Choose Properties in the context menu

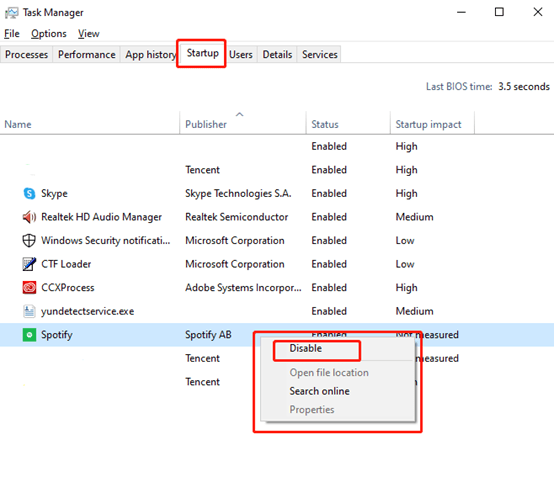pyautogui.click(x=312, y=409)
